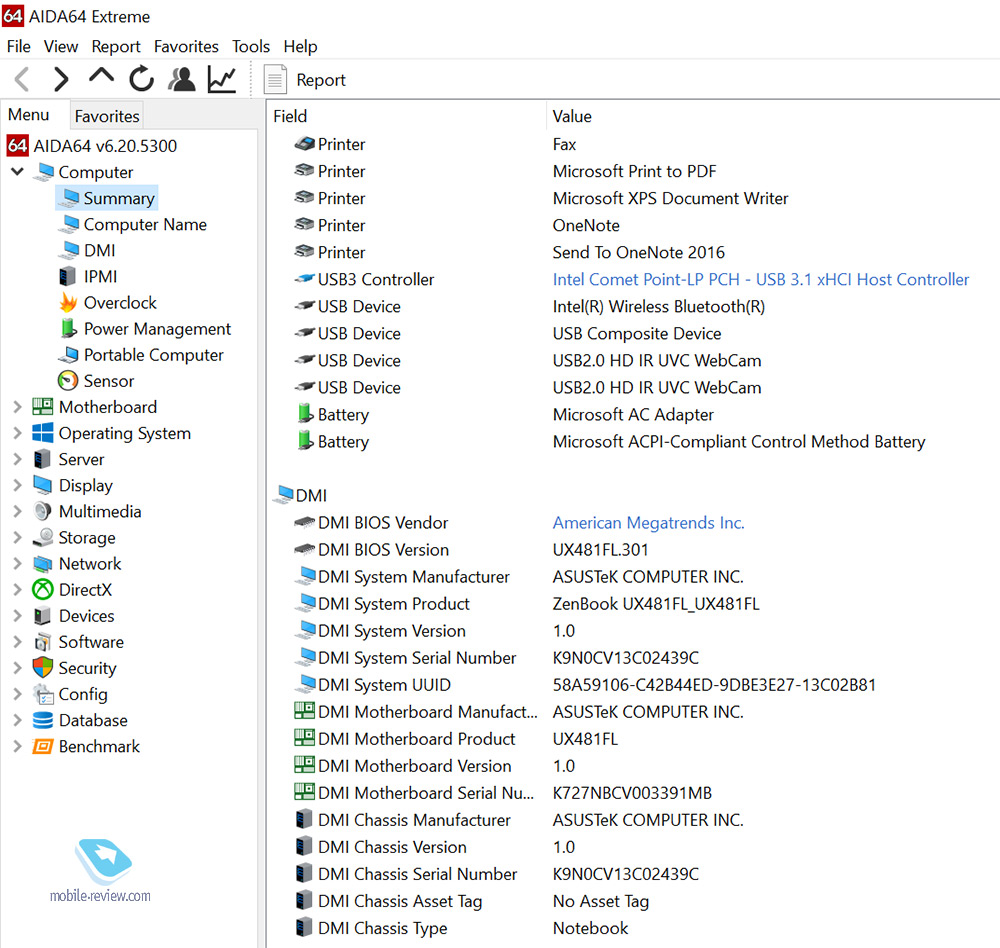The height and width of the screenshot is (948, 1000).
Task: Click the Forward navigation arrow
Action: (61, 79)
